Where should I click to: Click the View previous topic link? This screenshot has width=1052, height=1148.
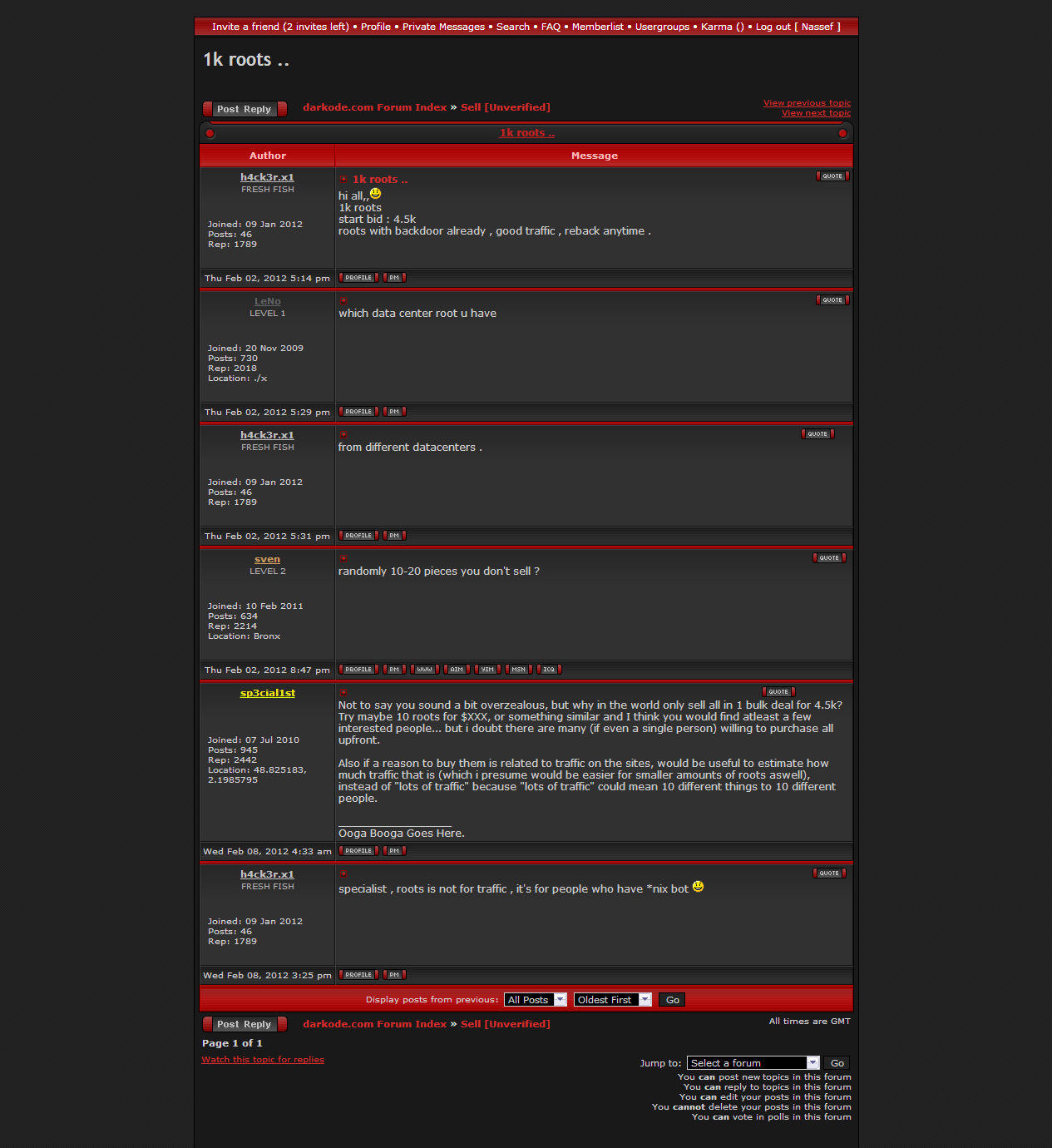pos(807,103)
